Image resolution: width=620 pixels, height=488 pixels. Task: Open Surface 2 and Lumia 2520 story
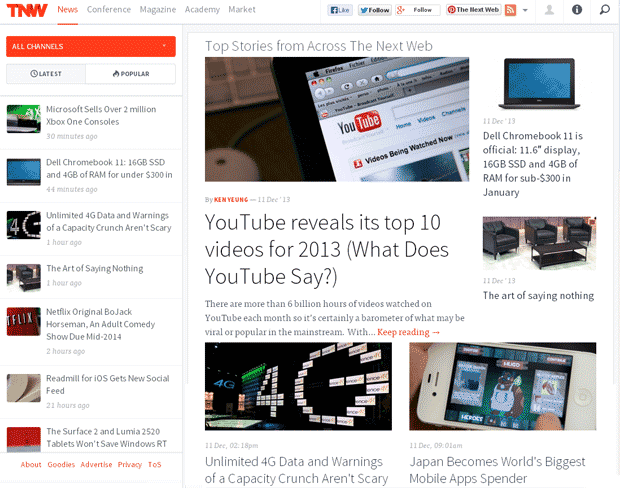tap(107, 437)
